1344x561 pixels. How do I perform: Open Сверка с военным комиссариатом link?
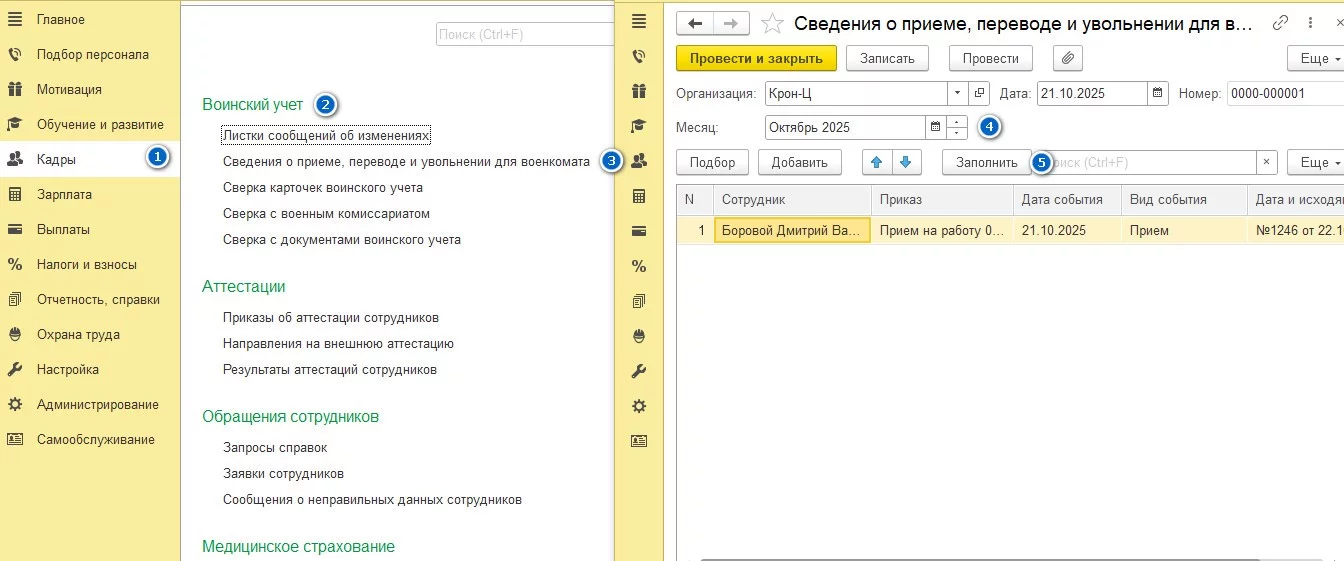coord(325,213)
